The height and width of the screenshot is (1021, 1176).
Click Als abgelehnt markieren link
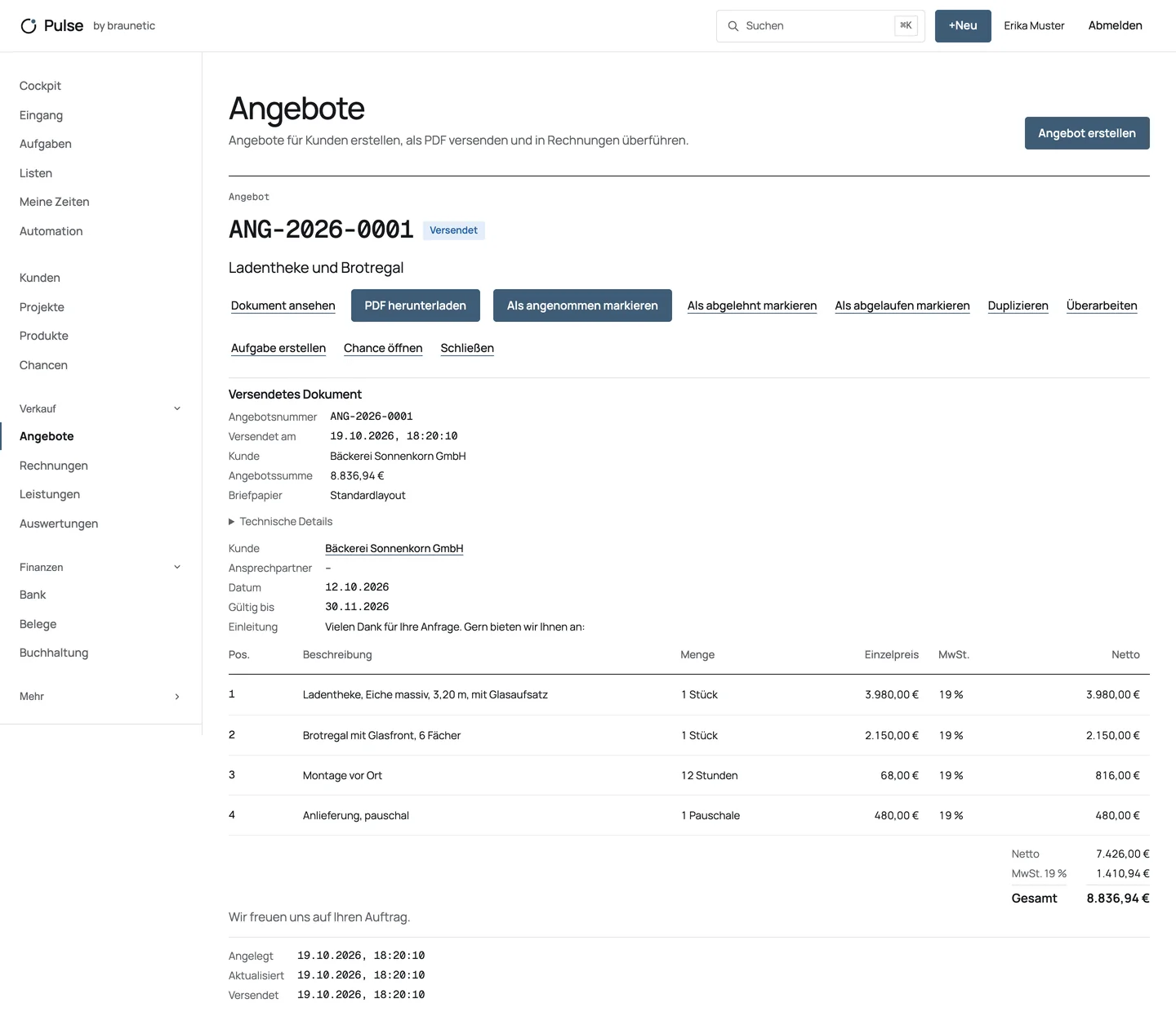point(752,305)
